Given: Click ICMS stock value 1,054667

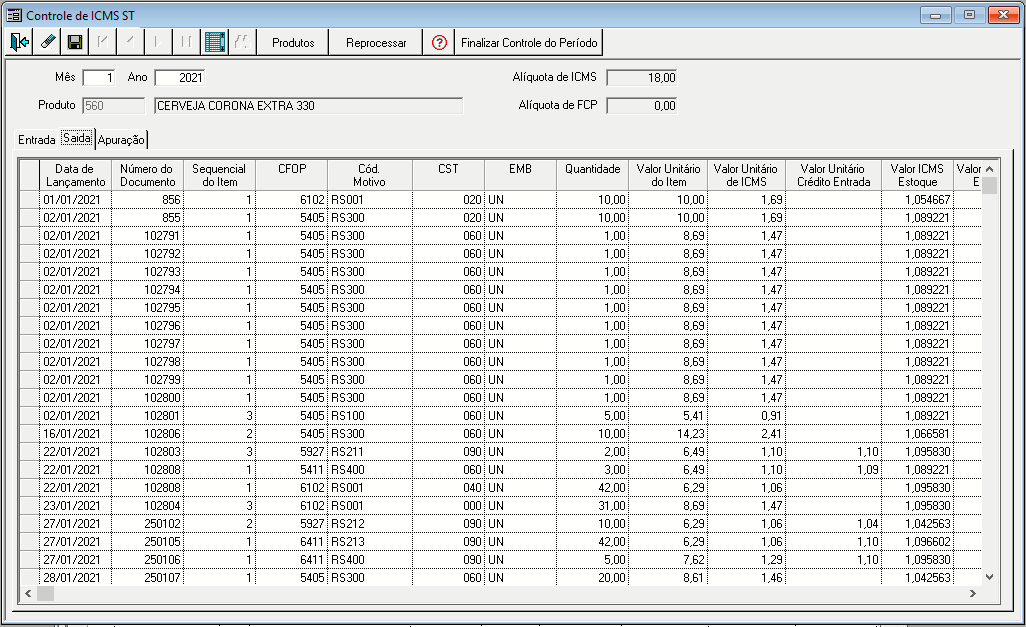Looking at the screenshot, I should click(x=917, y=200).
